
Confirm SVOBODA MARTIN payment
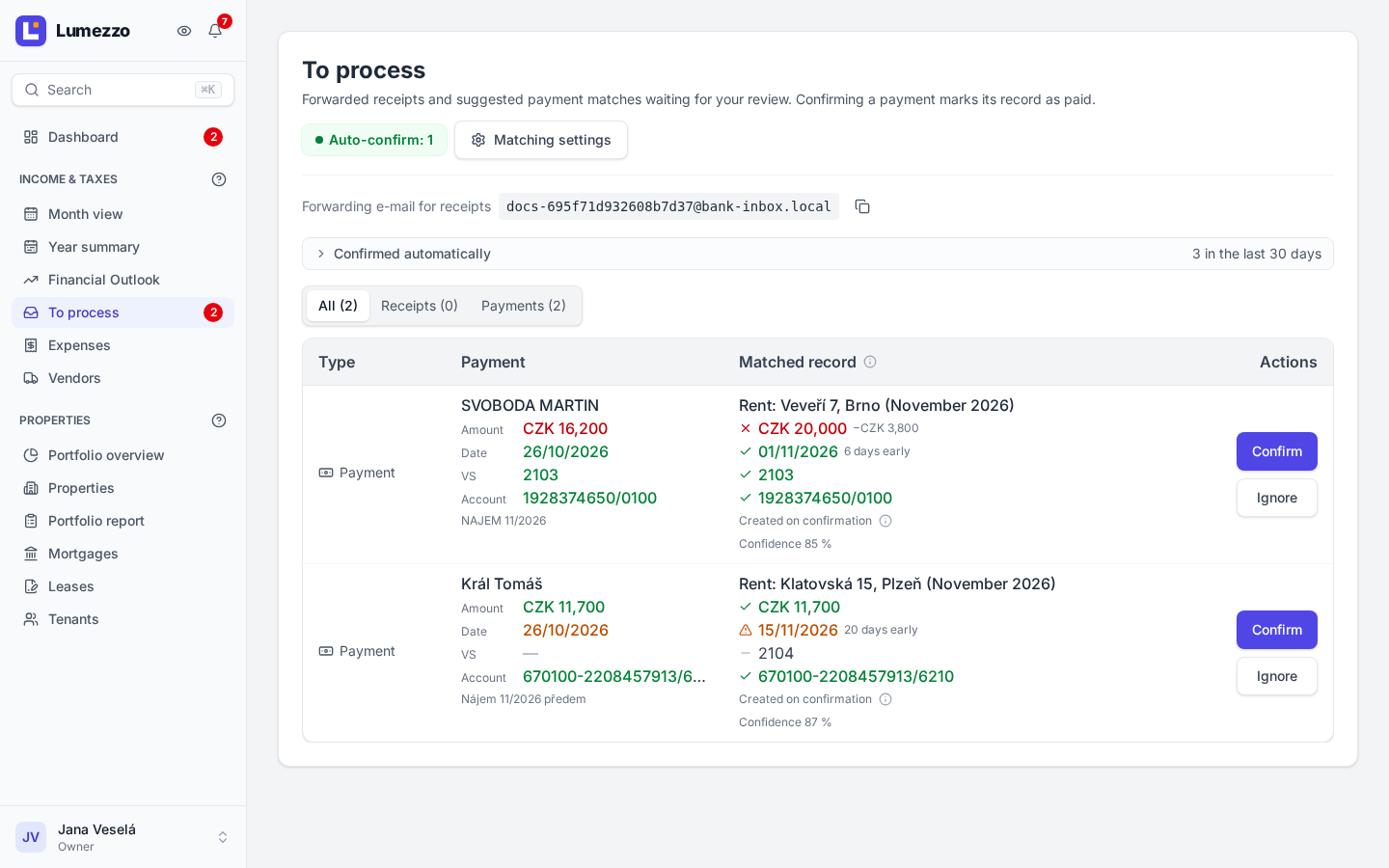click(1277, 451)
